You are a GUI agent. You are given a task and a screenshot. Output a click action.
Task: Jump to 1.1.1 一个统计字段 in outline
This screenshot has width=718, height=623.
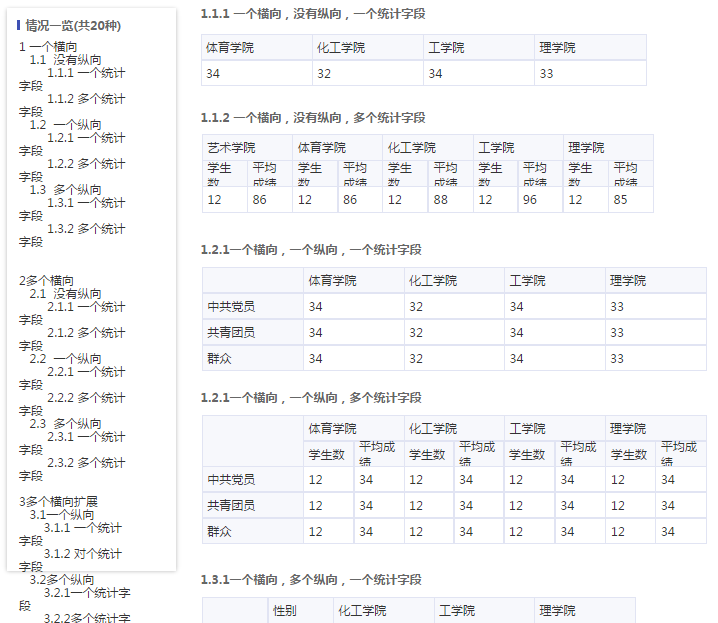(x=86, y=73)
